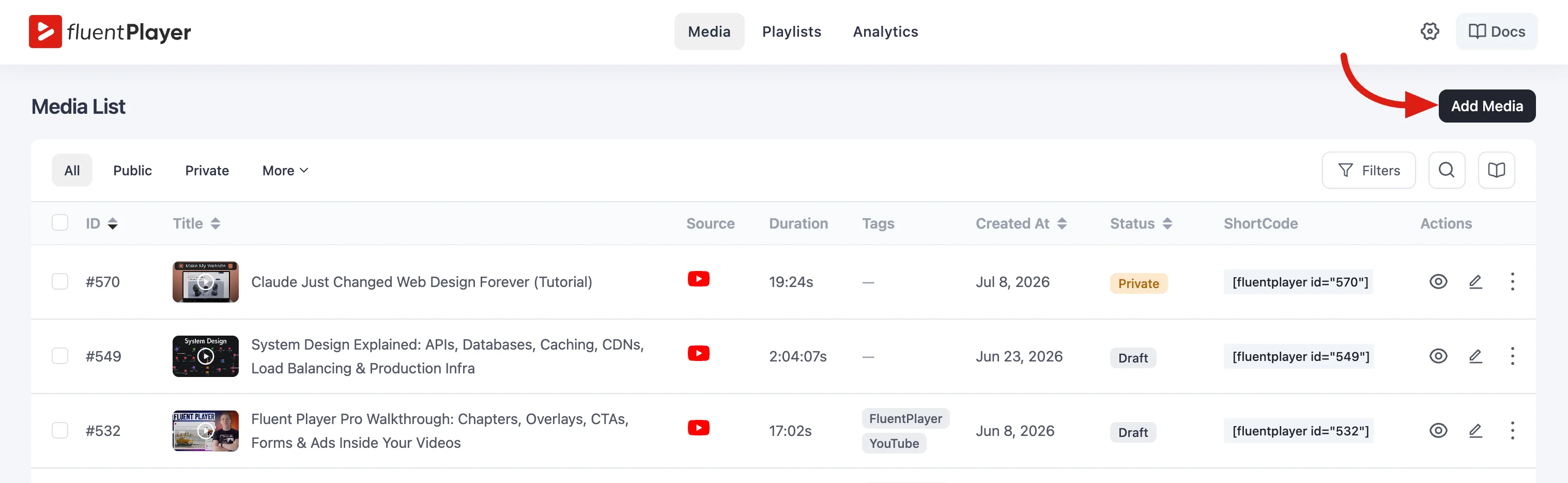Copy shortcode [fluentplayer id="549"]

click(x=1298, y=356)
